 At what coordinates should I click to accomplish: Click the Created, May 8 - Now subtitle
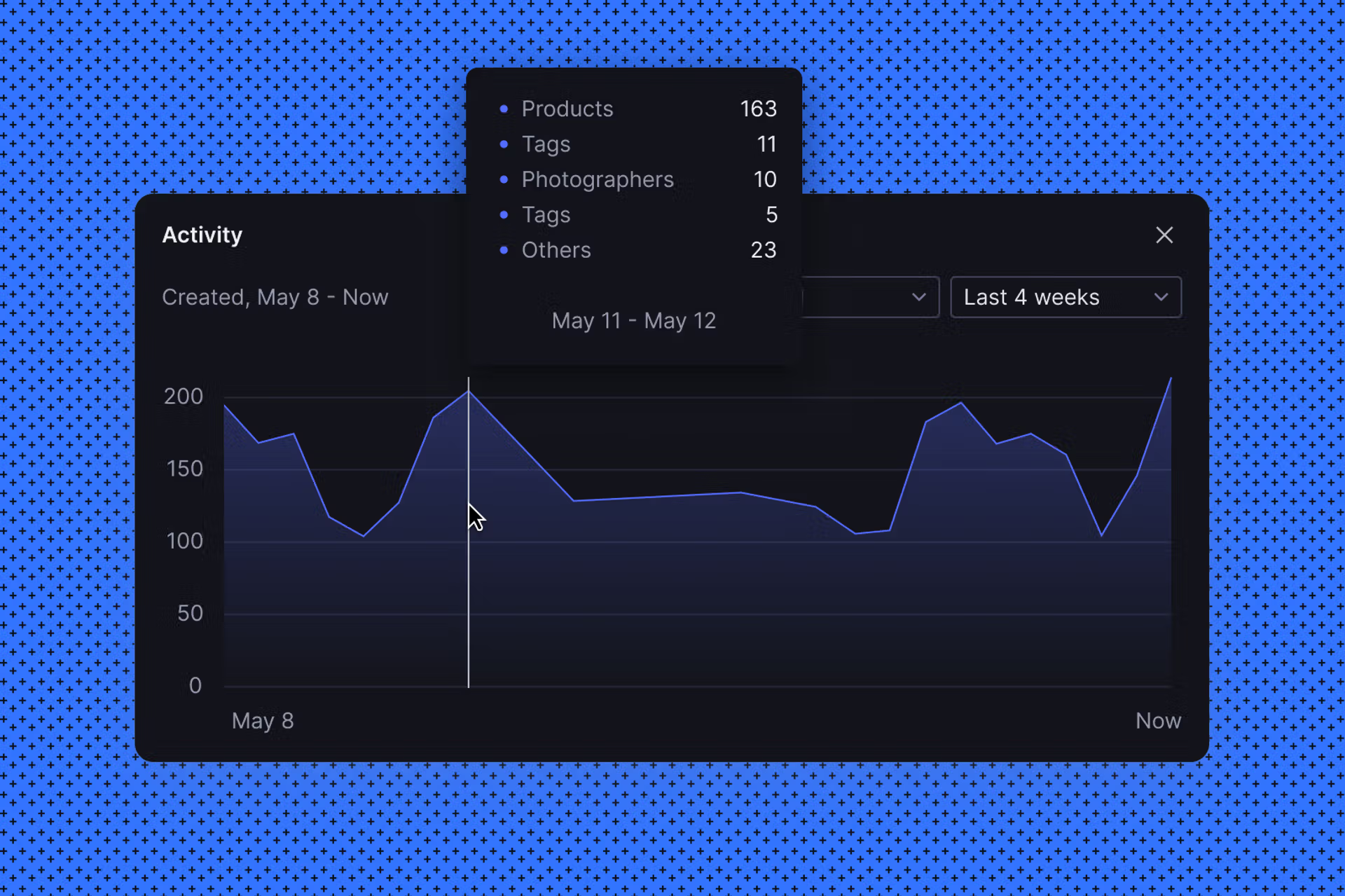tap(275, 297)
